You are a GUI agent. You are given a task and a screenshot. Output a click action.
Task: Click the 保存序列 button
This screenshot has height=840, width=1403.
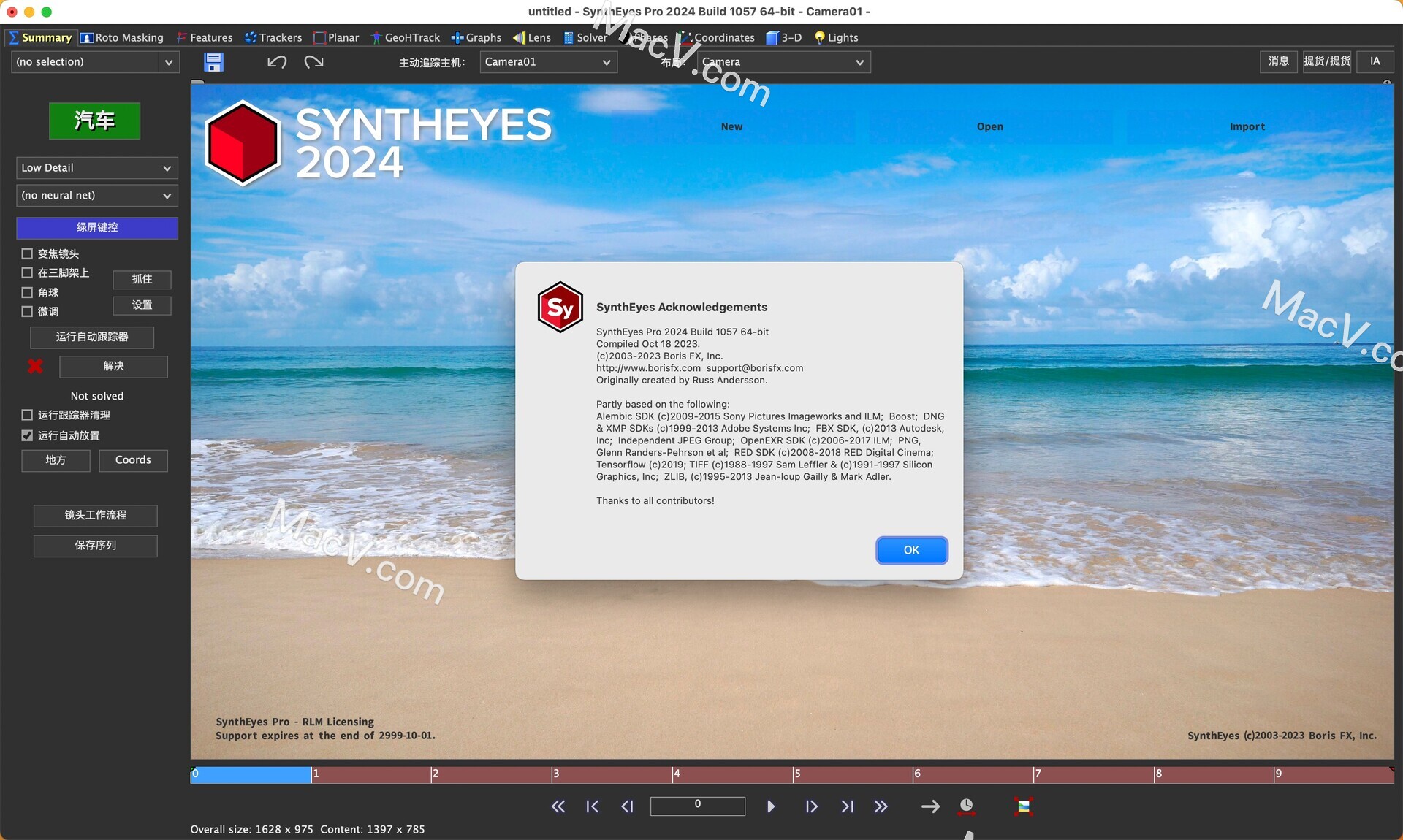coord(96,546)
